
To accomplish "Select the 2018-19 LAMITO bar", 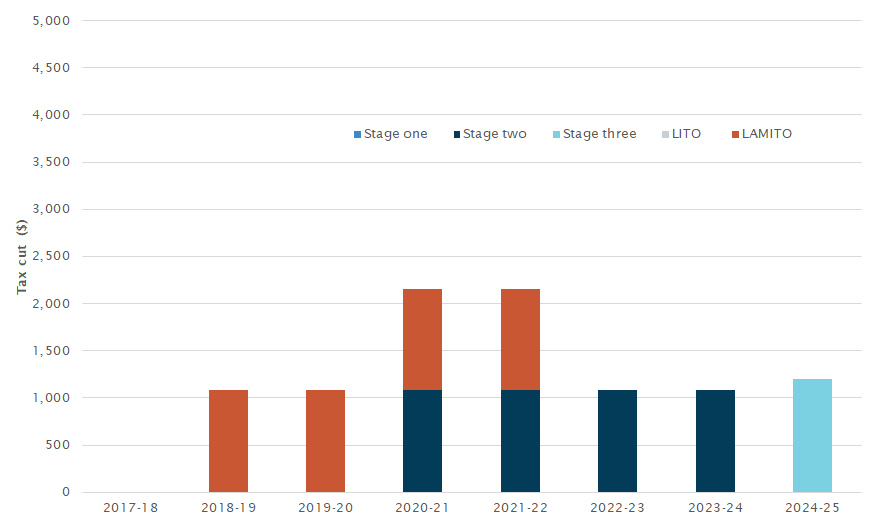I will [228, 441].
